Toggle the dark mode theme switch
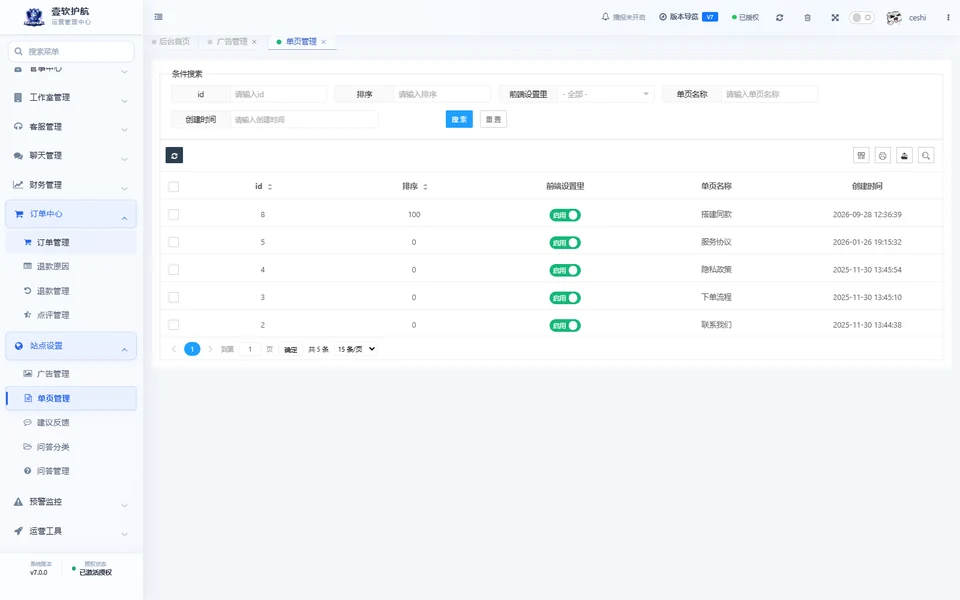The width and height of the screenshot is (960, 600). pos(861,18)
